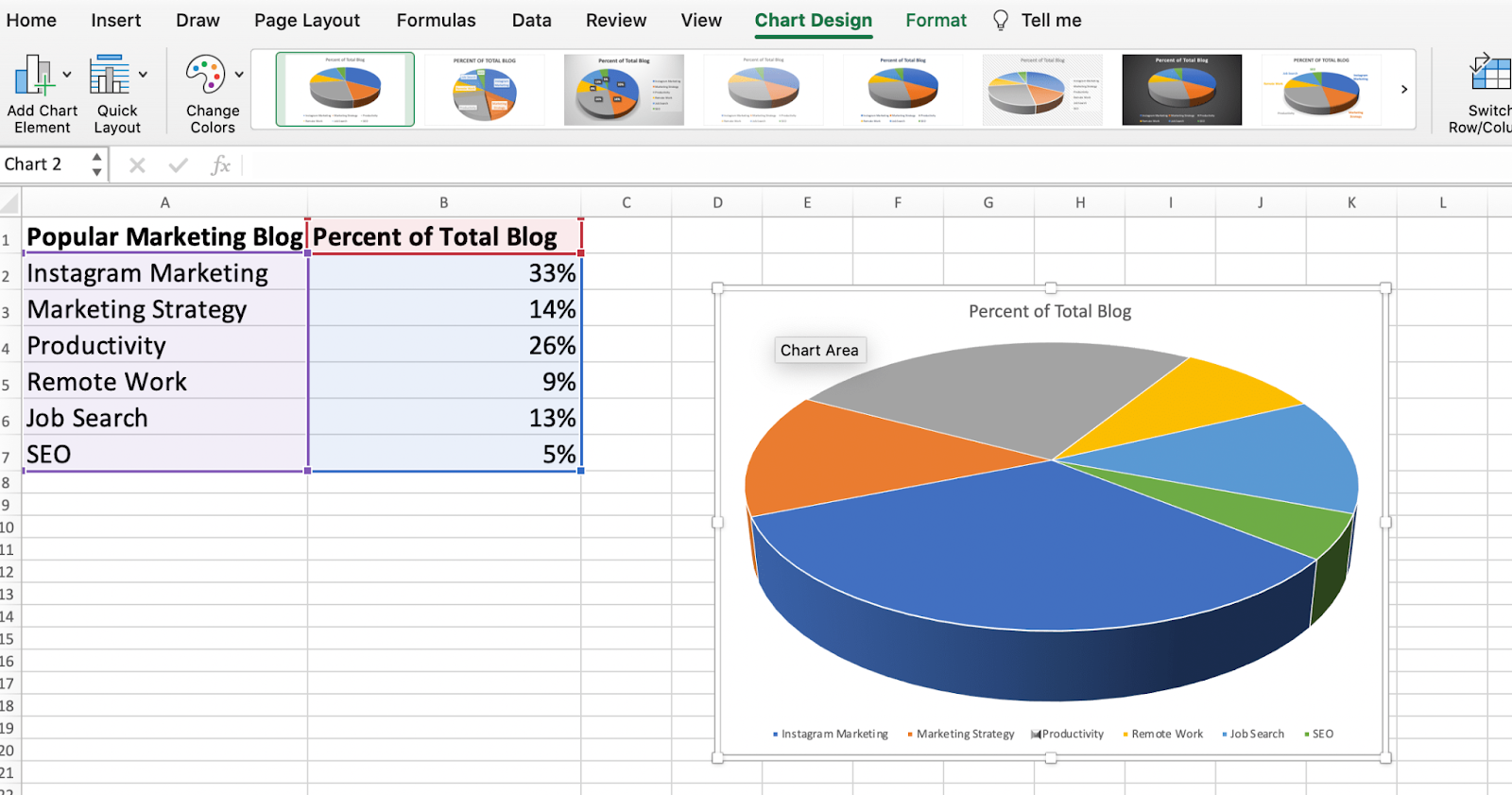Open the Add Chart Element dropdown arrow

(67, 75)
